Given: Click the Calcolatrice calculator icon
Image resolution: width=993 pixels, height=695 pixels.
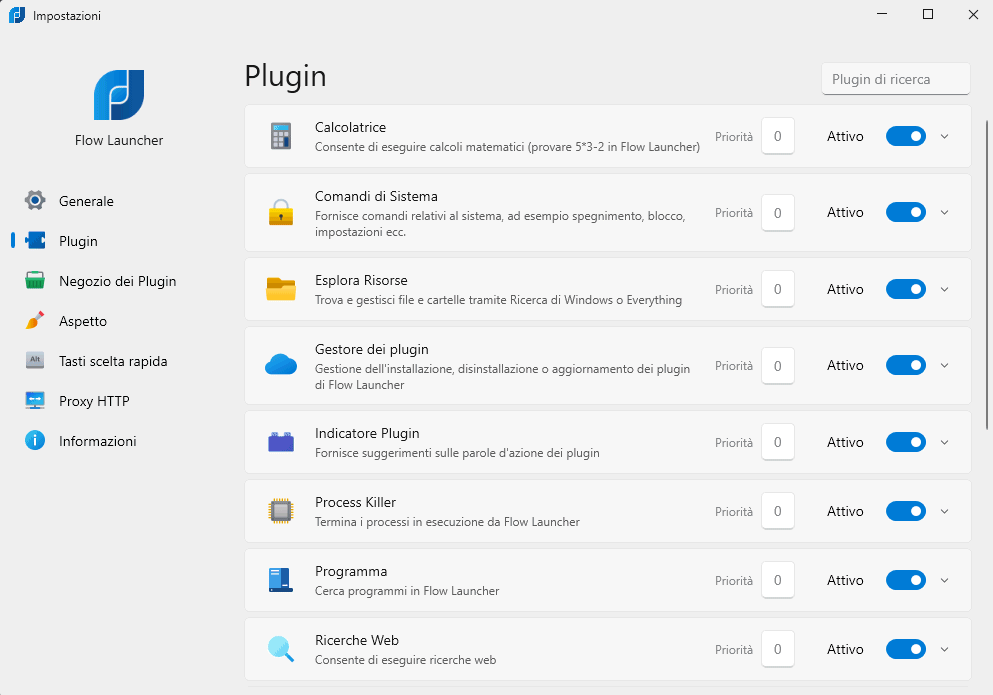Looking at the screenshot, I should 281,136.
